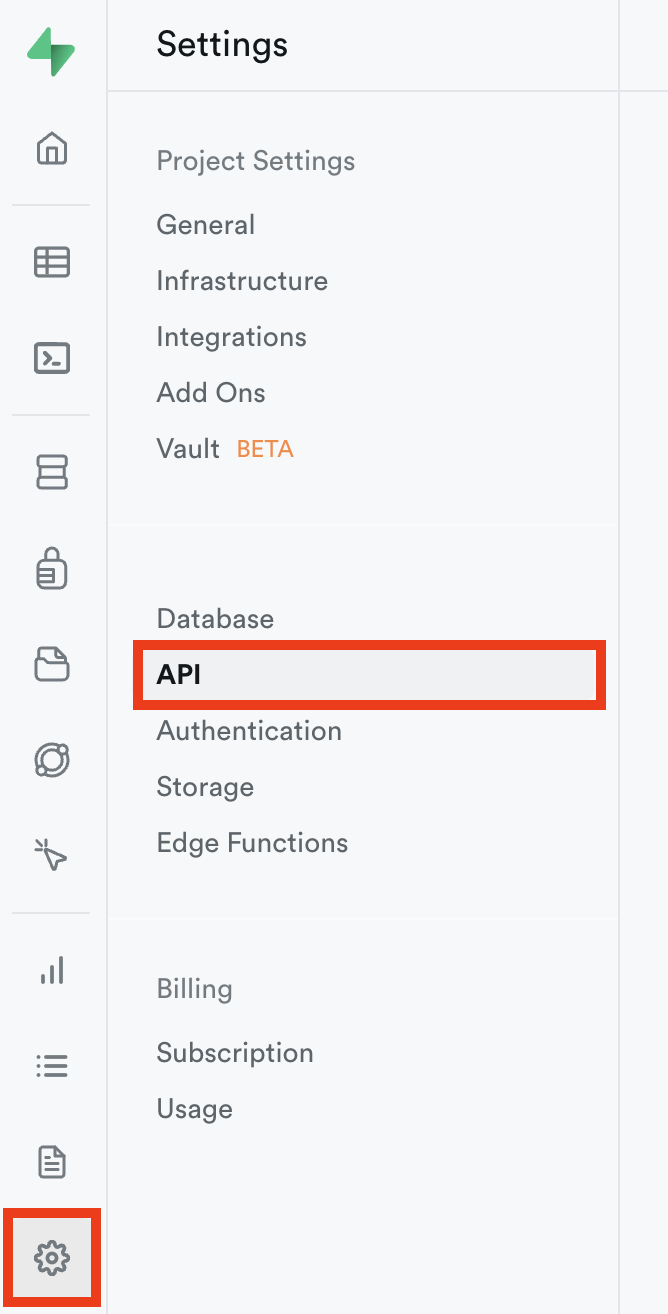668x1314 pixels.
Task: Click the Supabase logo icon
Action: point(51,52)
